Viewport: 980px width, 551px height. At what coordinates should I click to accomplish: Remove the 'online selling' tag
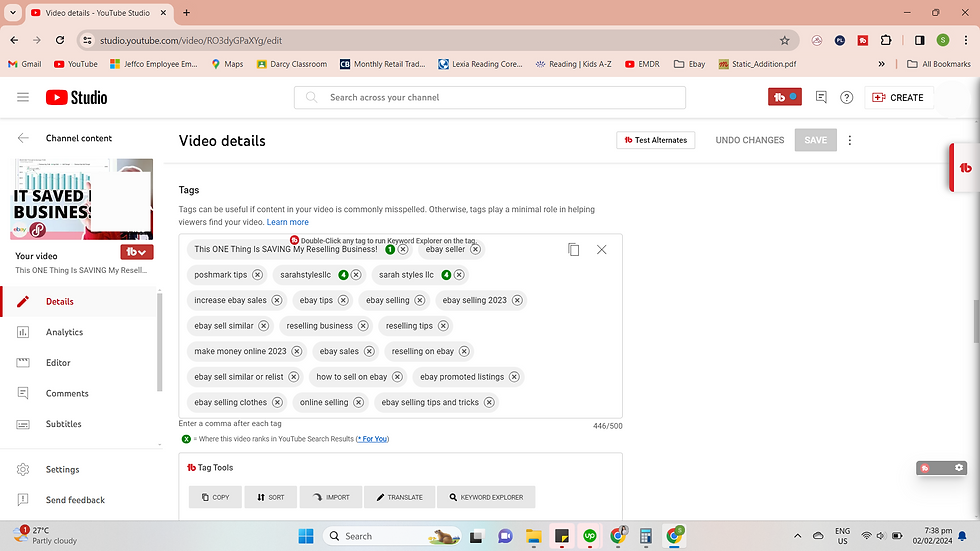tap(359, 403)
